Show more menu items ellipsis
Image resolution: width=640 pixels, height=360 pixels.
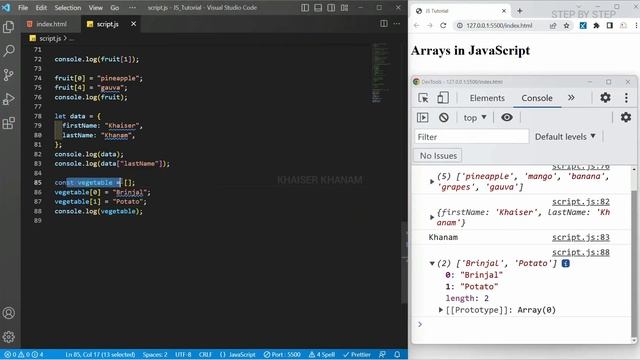click(x=132, y=8)
